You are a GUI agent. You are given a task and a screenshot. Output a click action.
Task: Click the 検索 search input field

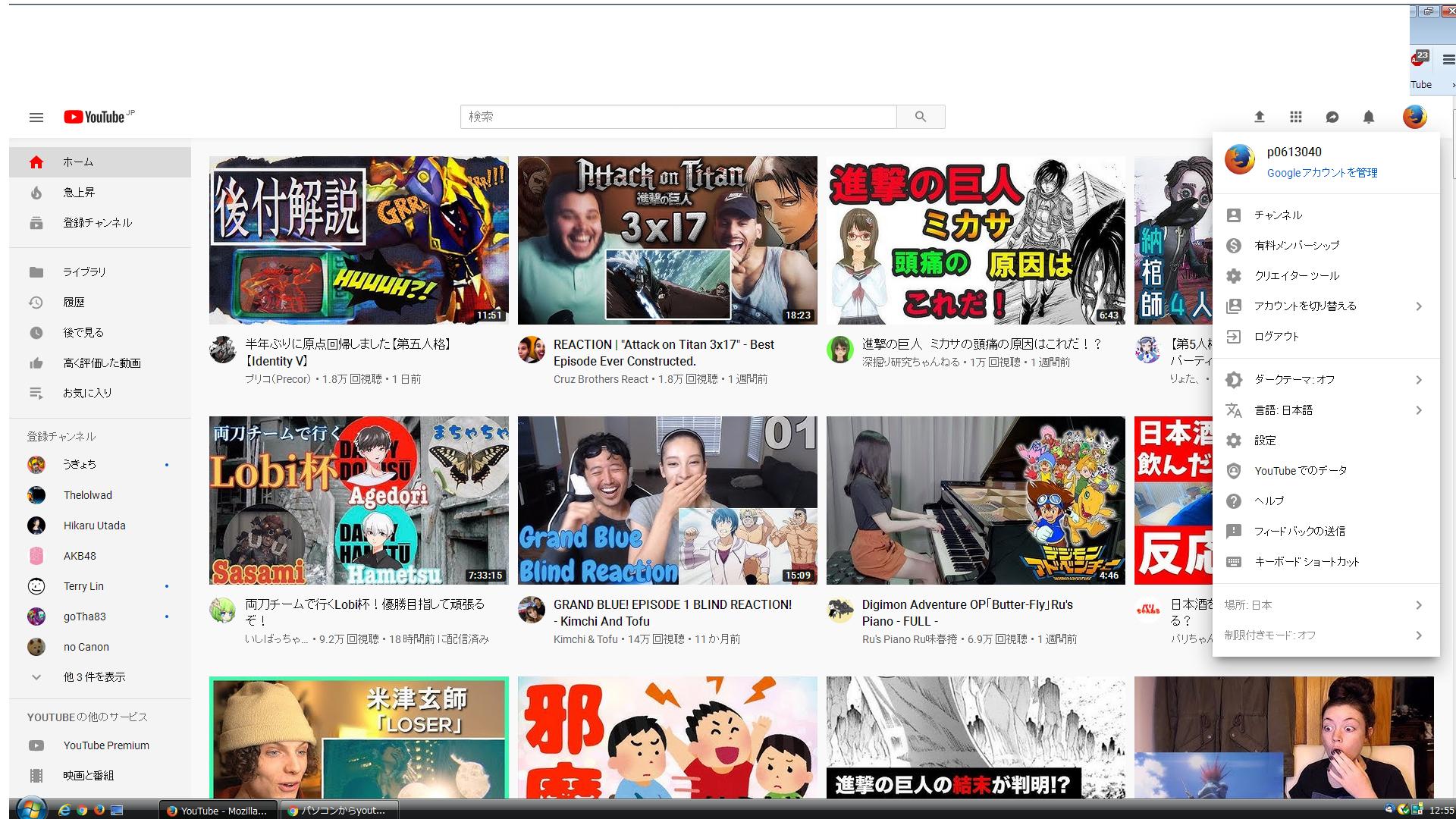tap(679, 117)
